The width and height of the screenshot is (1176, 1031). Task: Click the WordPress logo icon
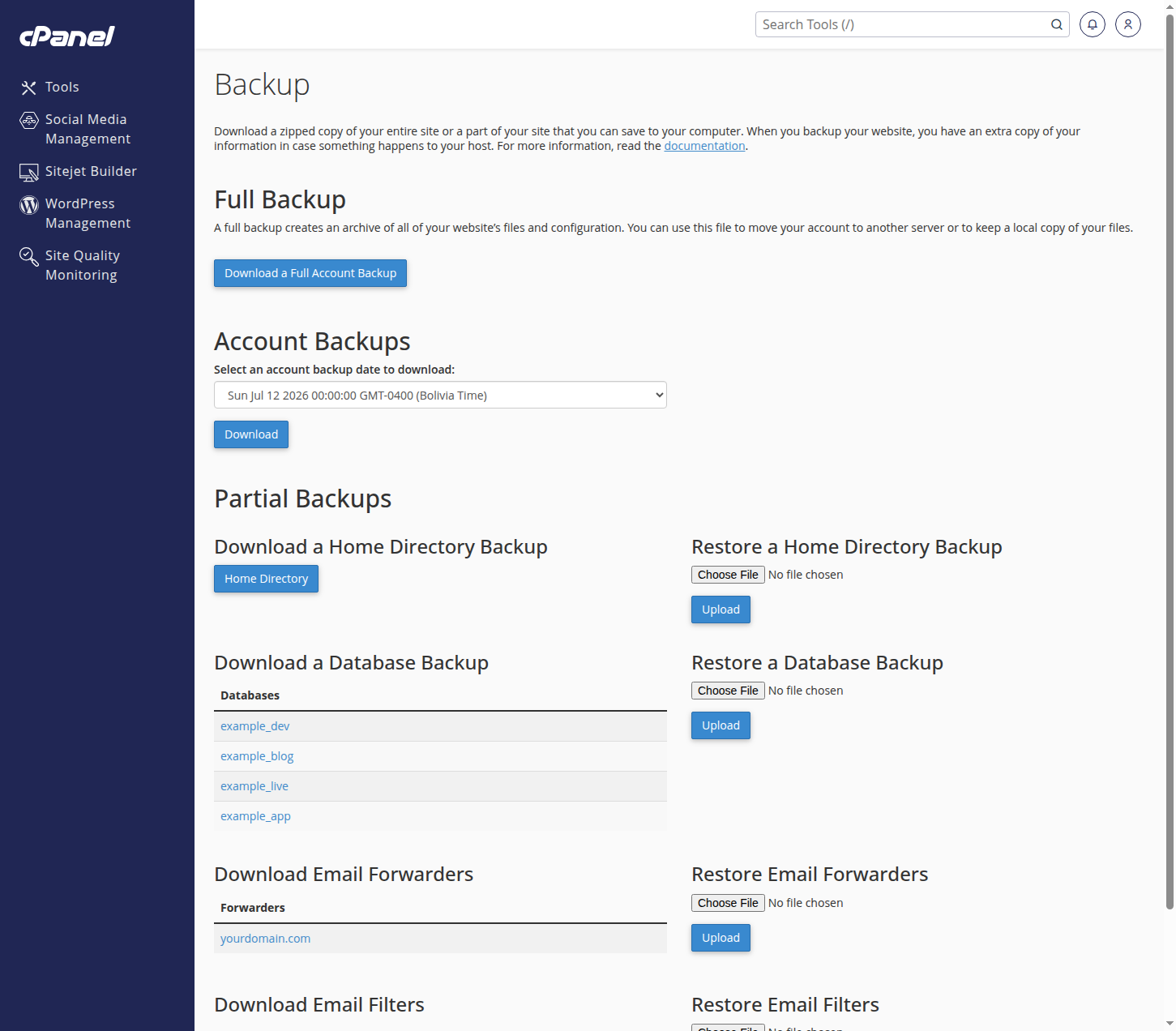tap(29, 204)
